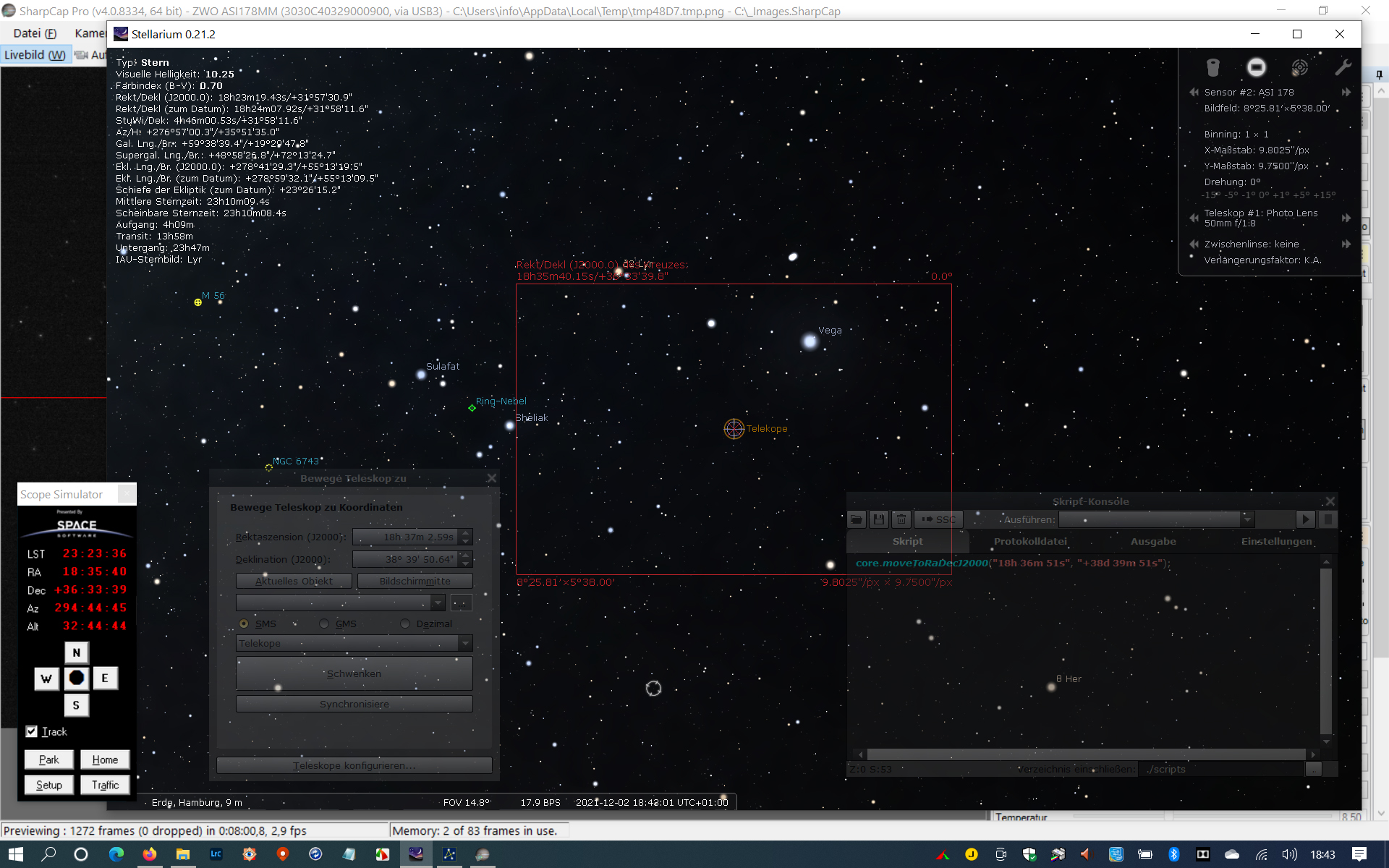This screenshot has height=868, width=1389.
Task: Select previous telescope before Photo Lens
Action: pos(1194,218)
